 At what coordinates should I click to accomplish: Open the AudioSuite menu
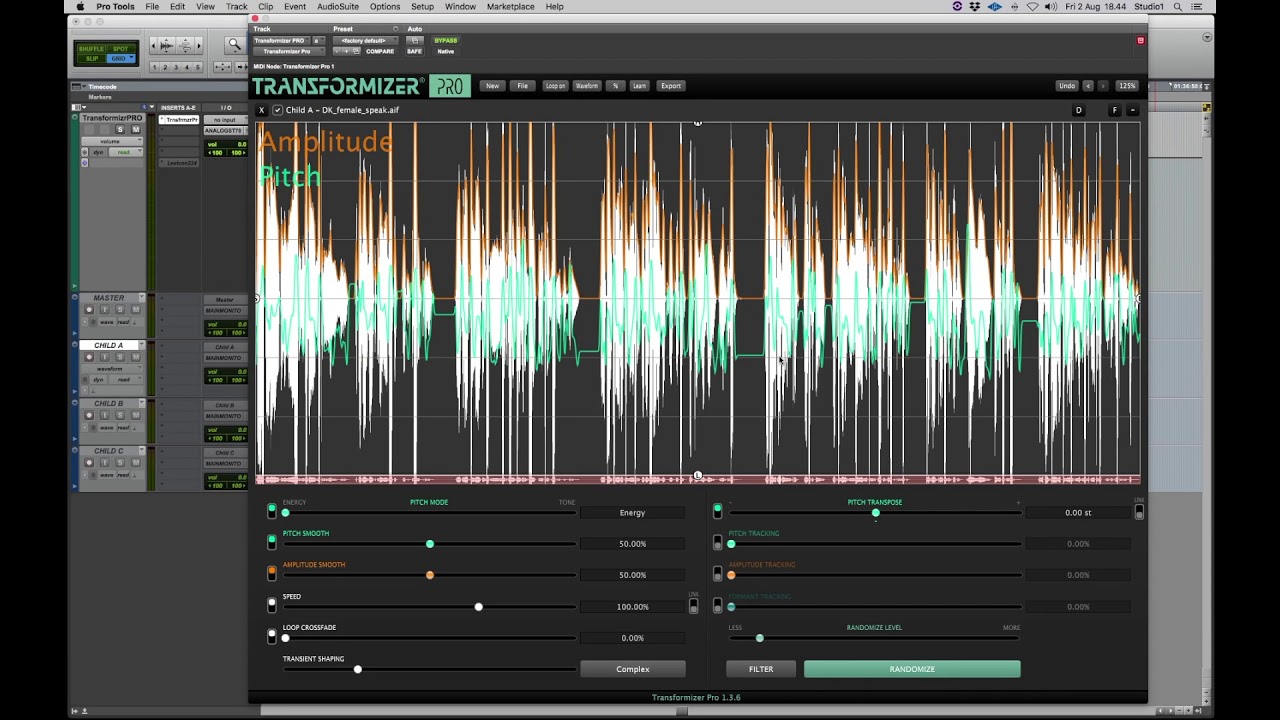[x=338, y=6]
